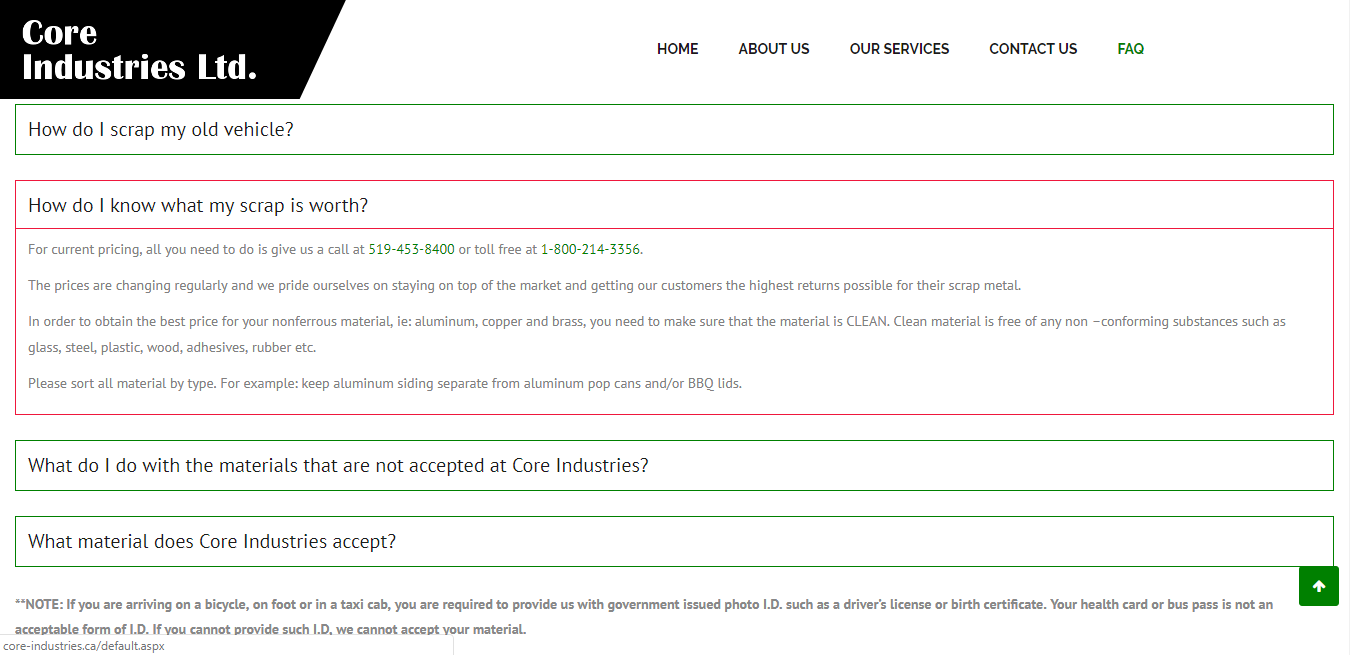The image size is (1350, 655).
Task: Select the FAQ menu item
Action: 1130,49
